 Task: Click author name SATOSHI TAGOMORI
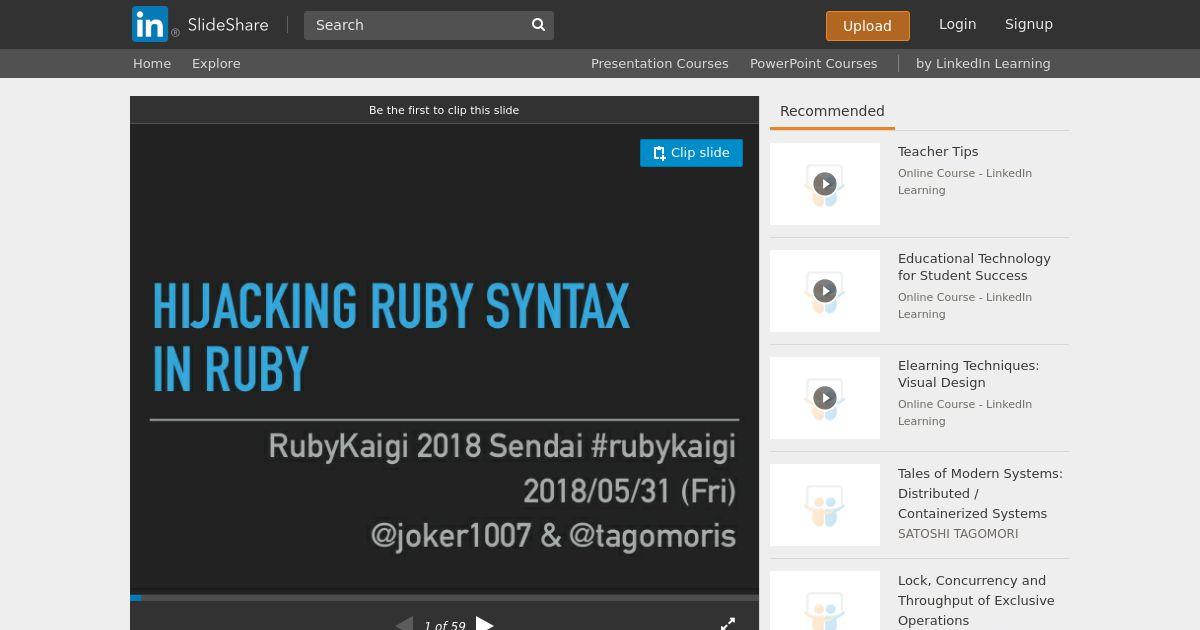point(958,534)
